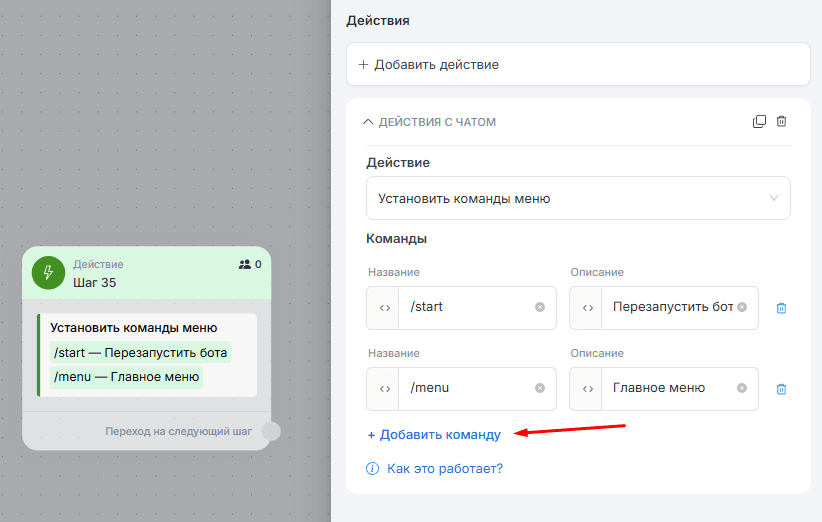
Task: Click the /menu — Главное меню tag
Action: tap(126, 377)
